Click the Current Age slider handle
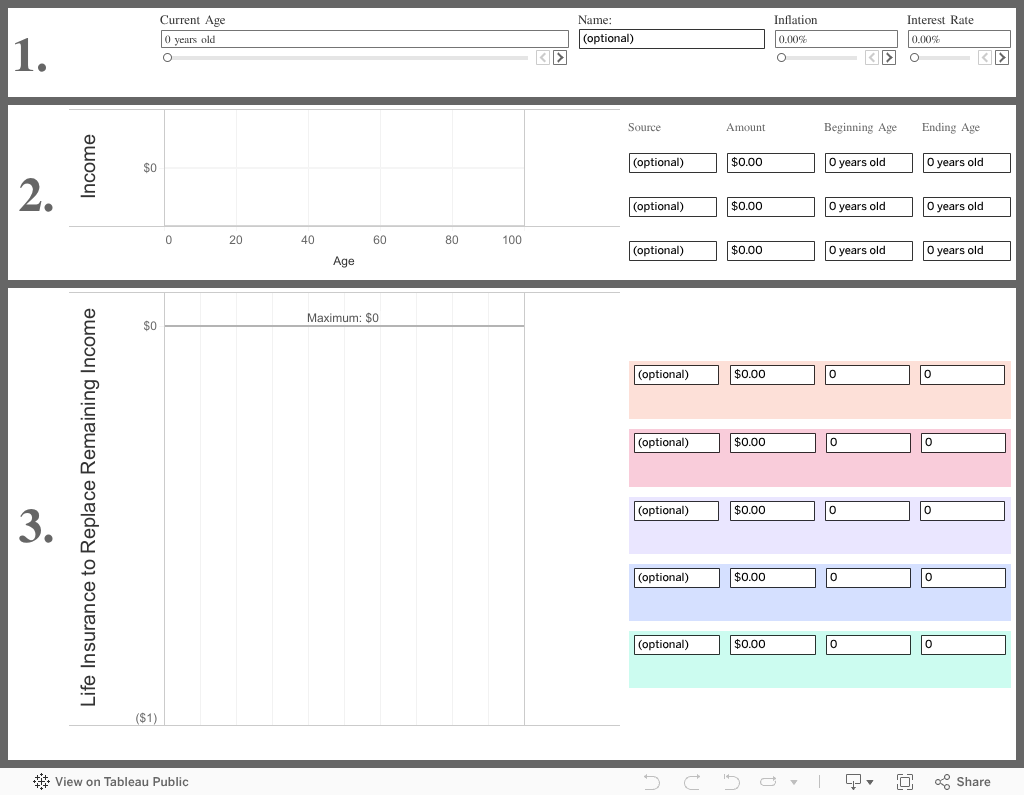Screen dimensions: 1024x795 coord(168,58)
